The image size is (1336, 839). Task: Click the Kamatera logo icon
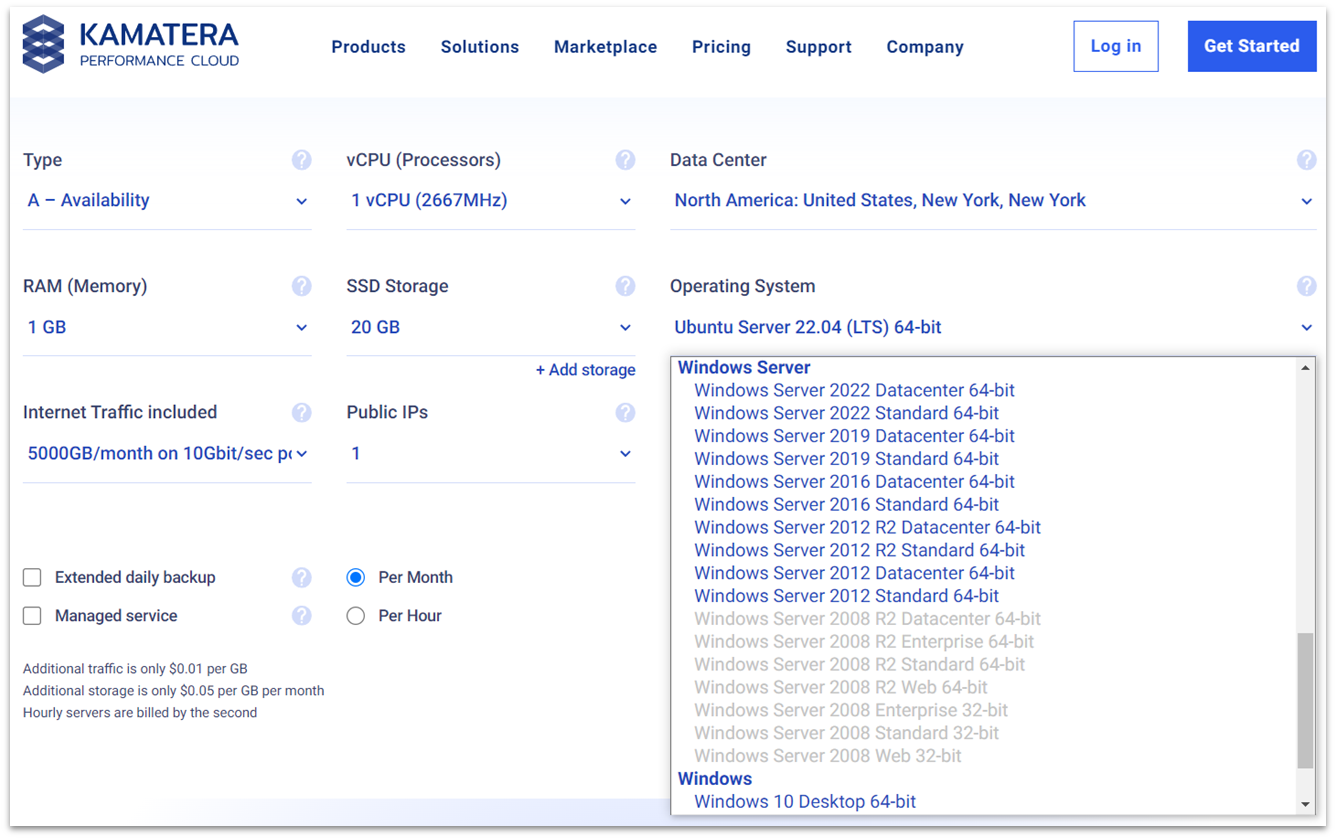click(x=43, y=45)
